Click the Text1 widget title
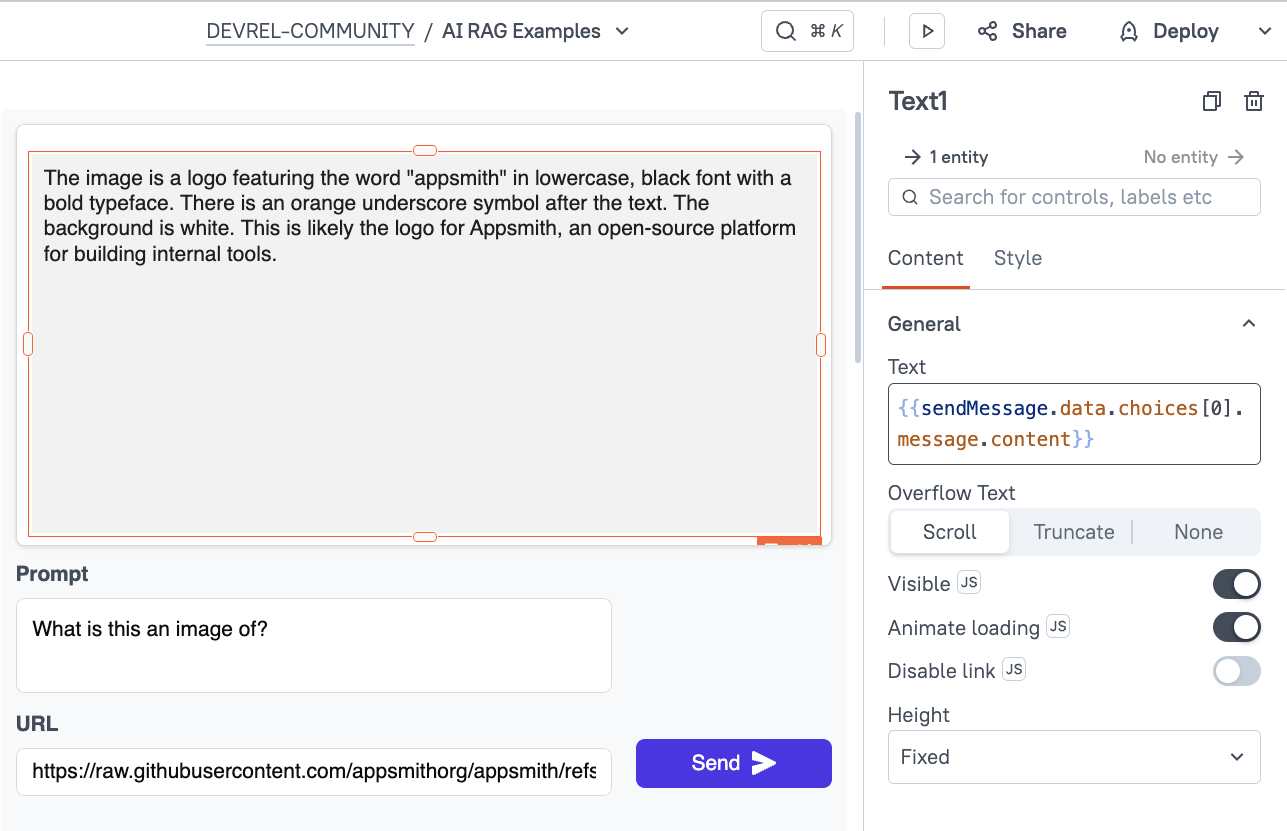Image resolution: width=1287 pixels, height=831 pixels. pyautogui.click(x=918, y=101)
